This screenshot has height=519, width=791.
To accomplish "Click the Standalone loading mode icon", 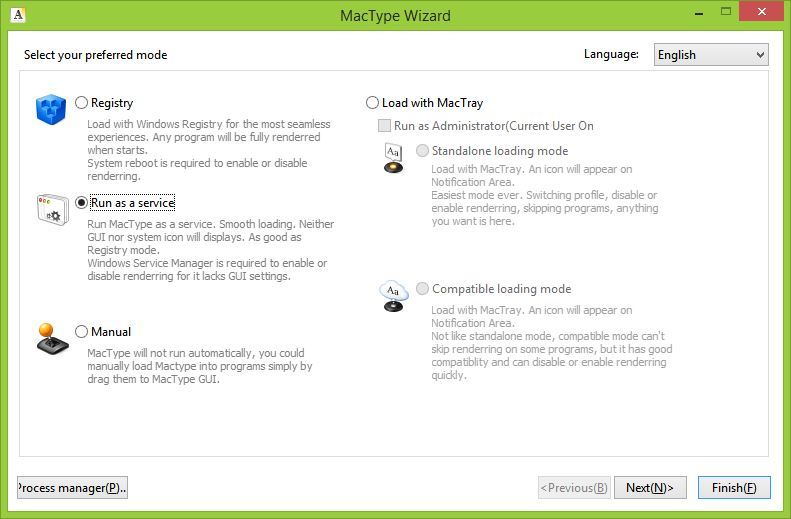I will 393,158.
